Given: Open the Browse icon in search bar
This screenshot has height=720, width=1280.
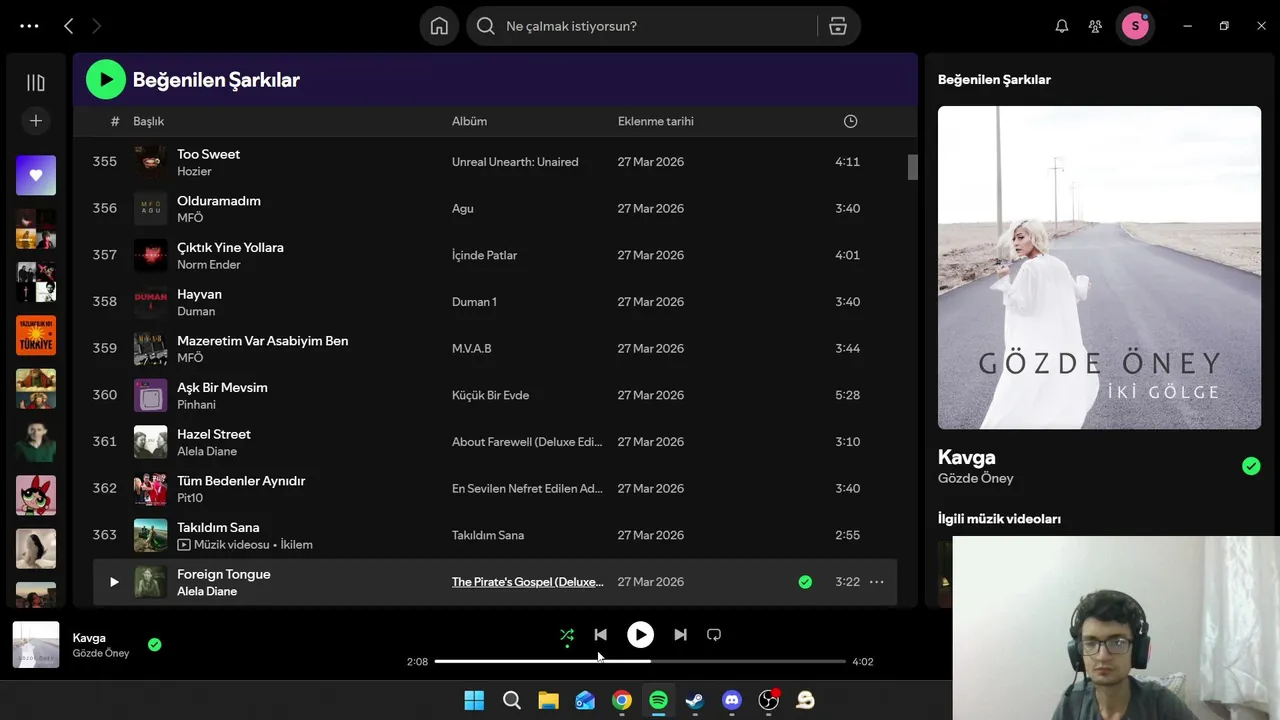Looking at the screenshot, I should click(838, 26).
